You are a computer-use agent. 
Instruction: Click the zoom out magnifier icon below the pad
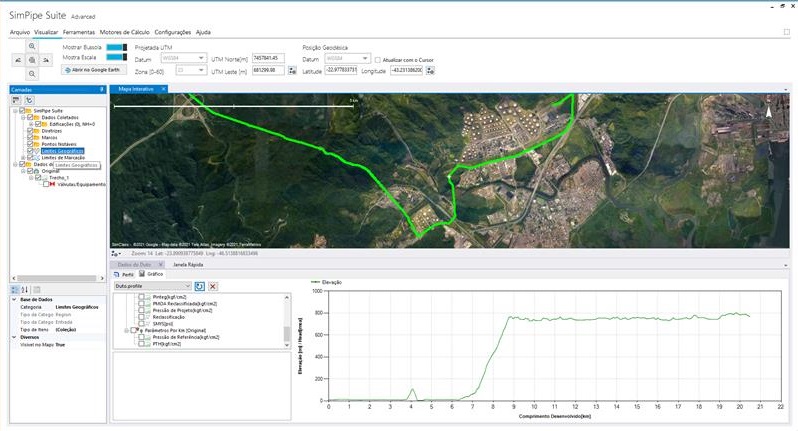pos(32,74)
